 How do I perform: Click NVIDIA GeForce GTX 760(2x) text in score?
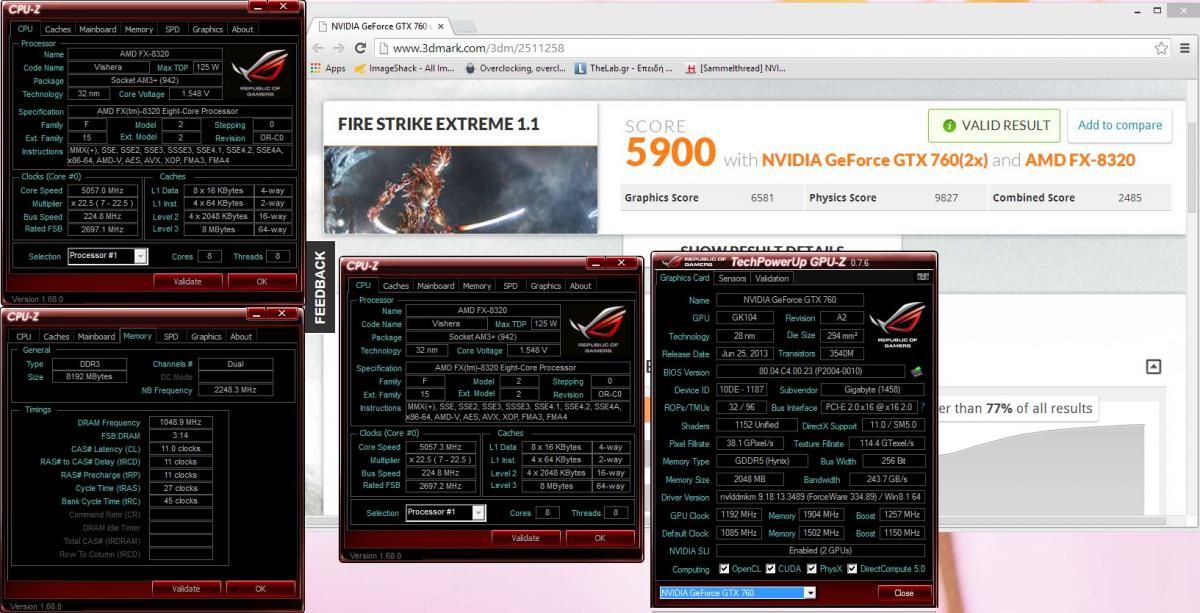875,160
